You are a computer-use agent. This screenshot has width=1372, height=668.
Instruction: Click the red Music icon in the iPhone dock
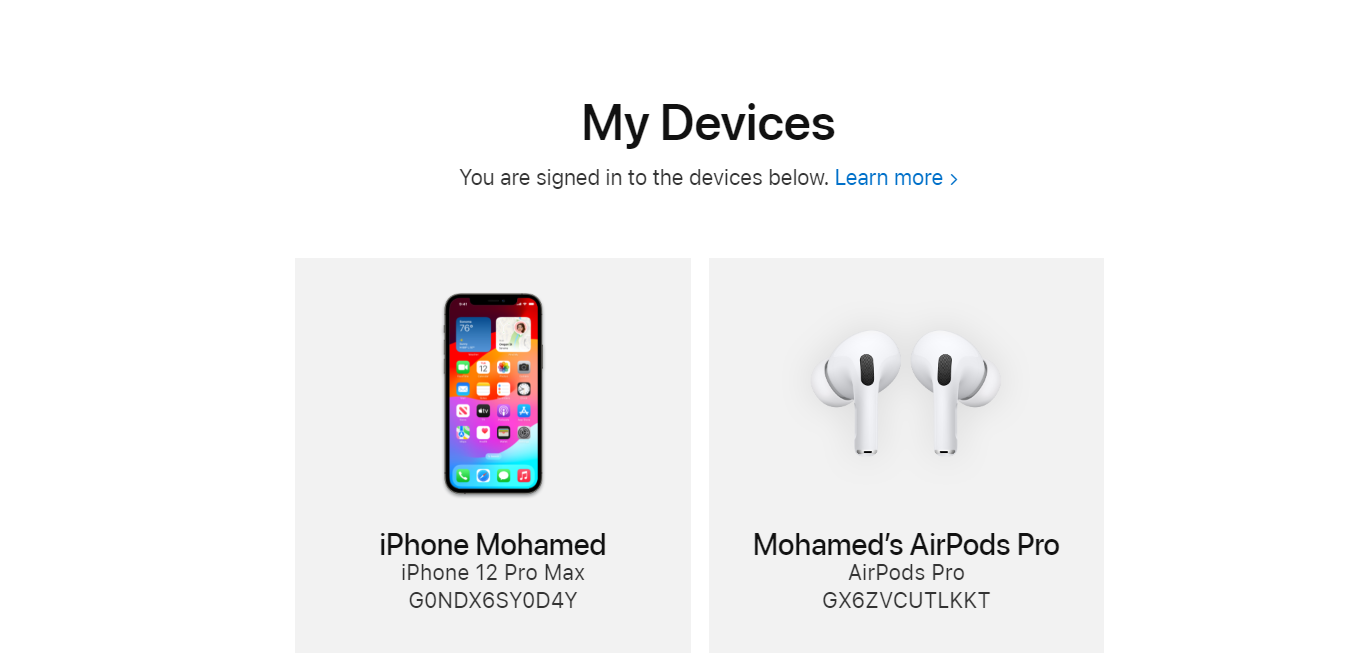pyautogui.click(x=523, y=476)
